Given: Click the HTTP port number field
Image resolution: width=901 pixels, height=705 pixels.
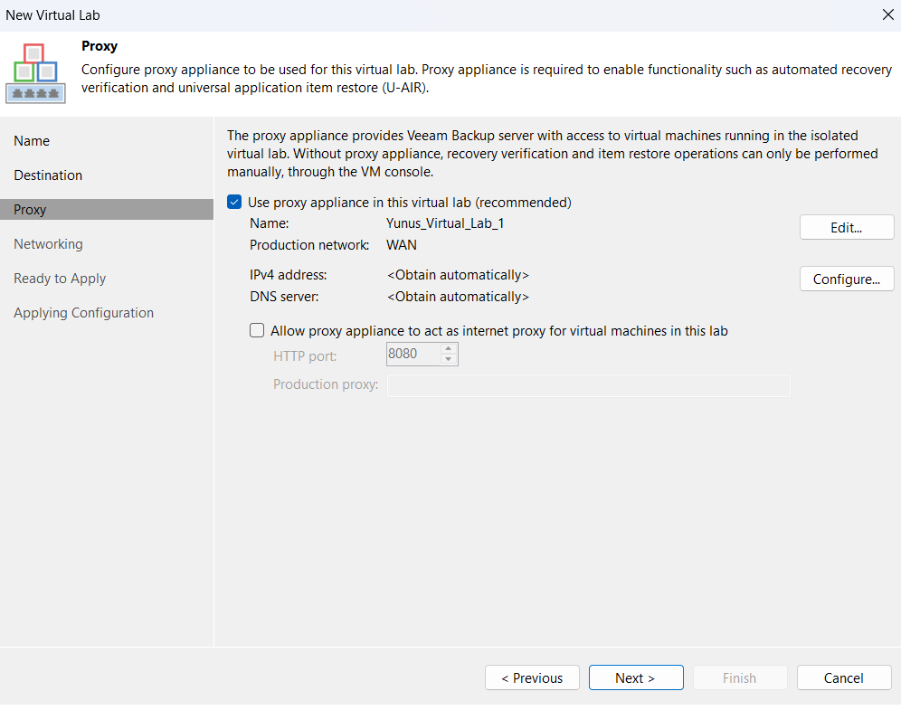Looking at the screenshot, I should (x=413, y=354).
